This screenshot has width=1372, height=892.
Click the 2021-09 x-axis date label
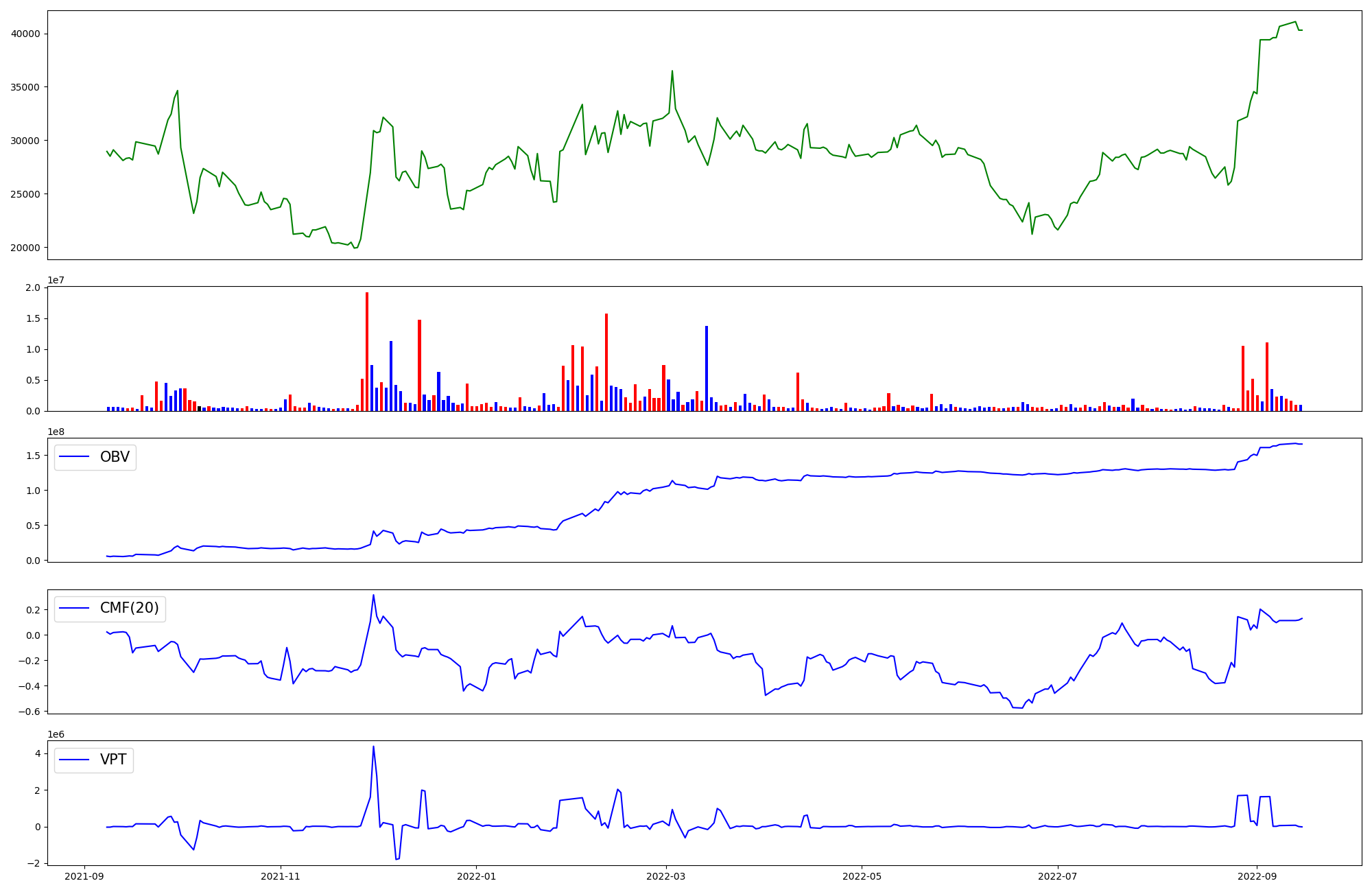[84, 876]
